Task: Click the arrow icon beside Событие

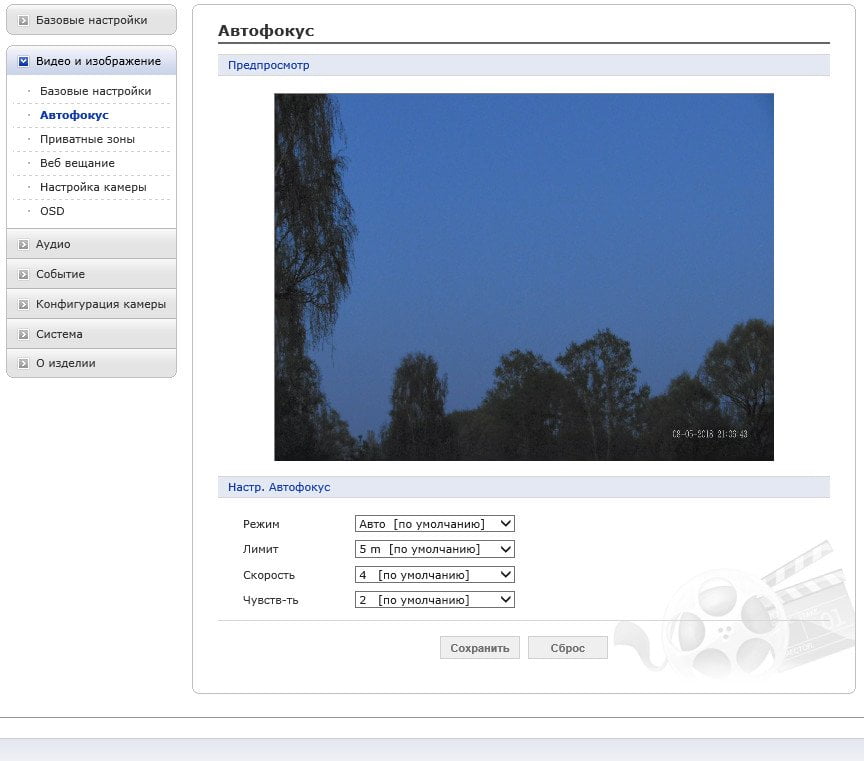Action: tap(23, 274)
